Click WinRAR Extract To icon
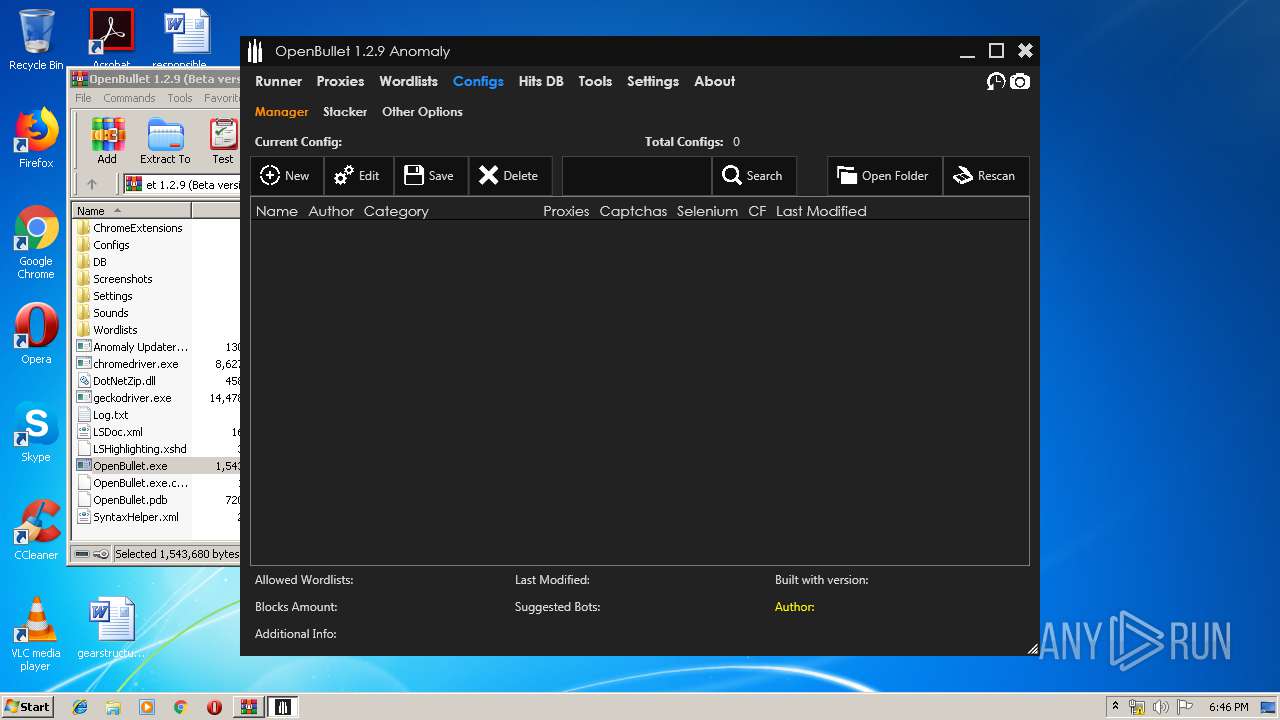This screenshot has width=1280, height=720. (x=165, y=141)
